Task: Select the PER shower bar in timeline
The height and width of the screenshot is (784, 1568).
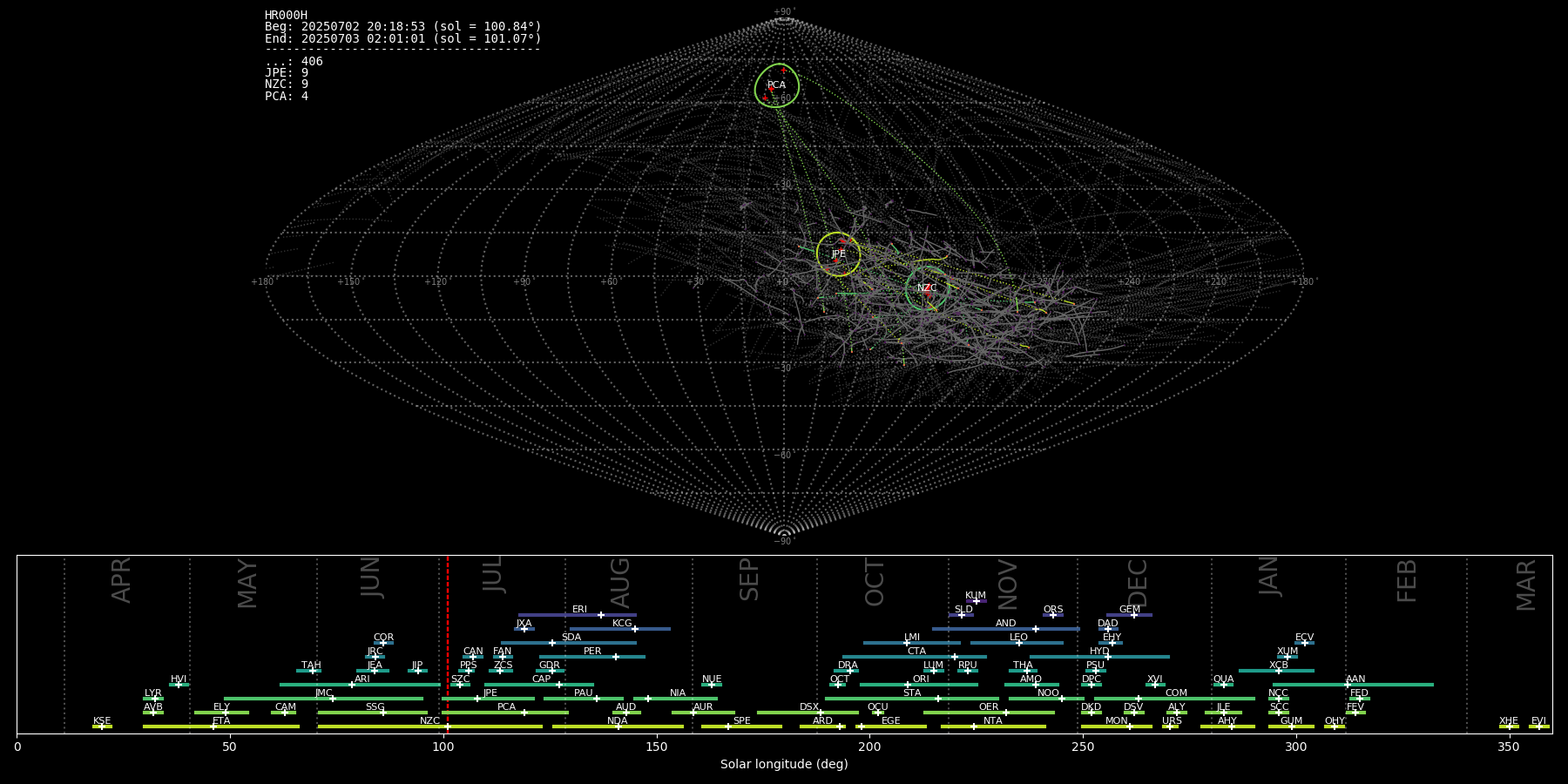Action: [592, 657]
